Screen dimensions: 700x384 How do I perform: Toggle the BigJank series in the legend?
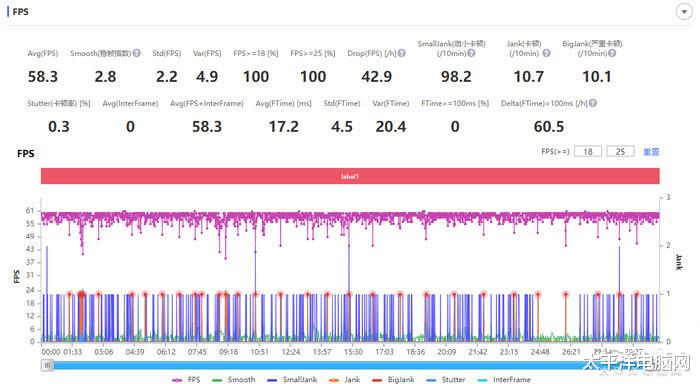(393, 380)
